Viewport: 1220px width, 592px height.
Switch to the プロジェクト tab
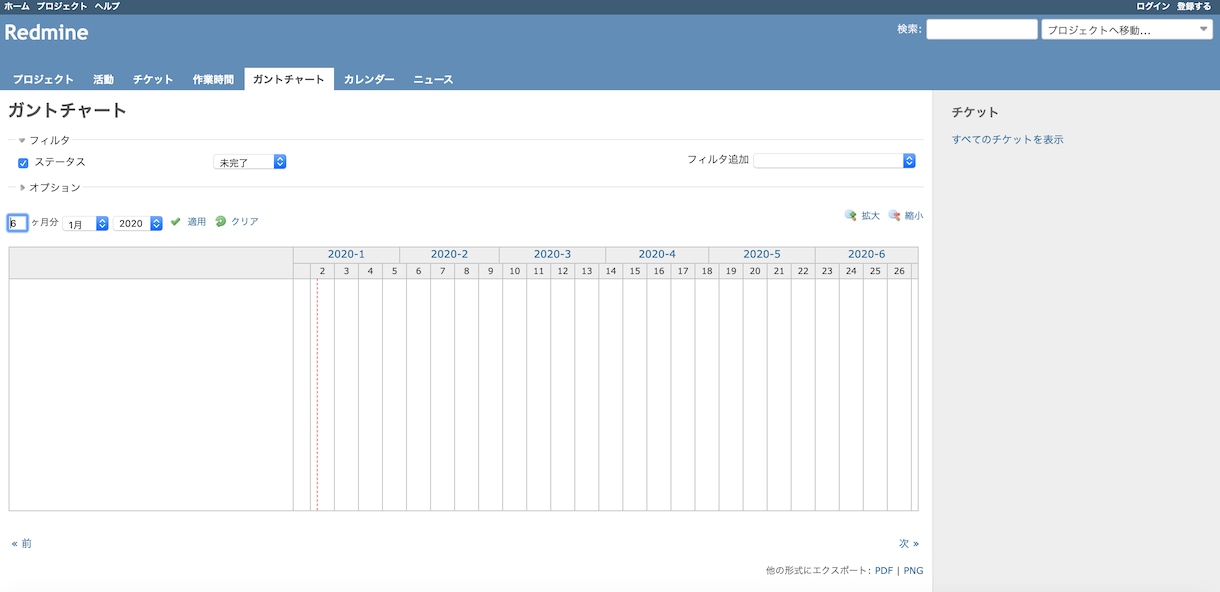43,79
